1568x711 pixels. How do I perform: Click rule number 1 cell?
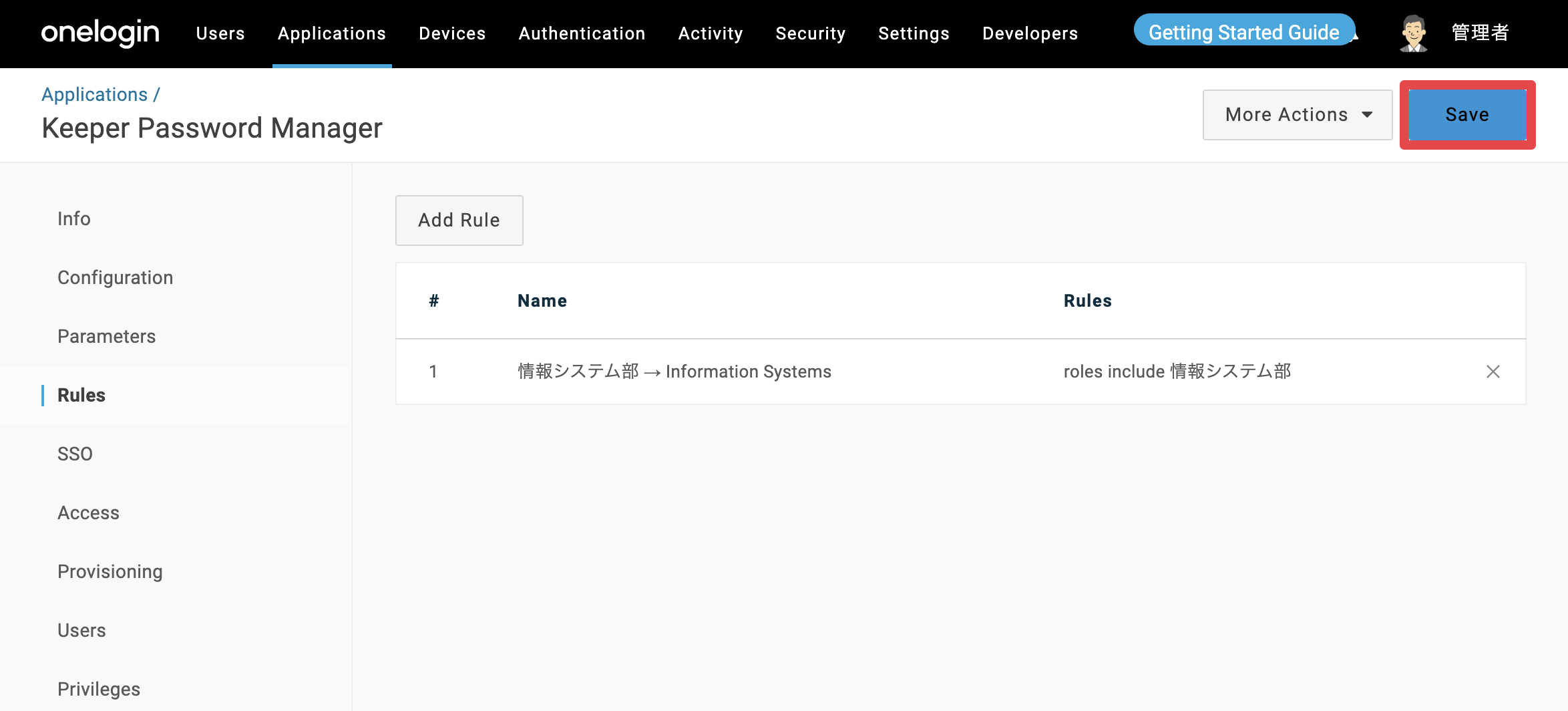coord(433,372)
